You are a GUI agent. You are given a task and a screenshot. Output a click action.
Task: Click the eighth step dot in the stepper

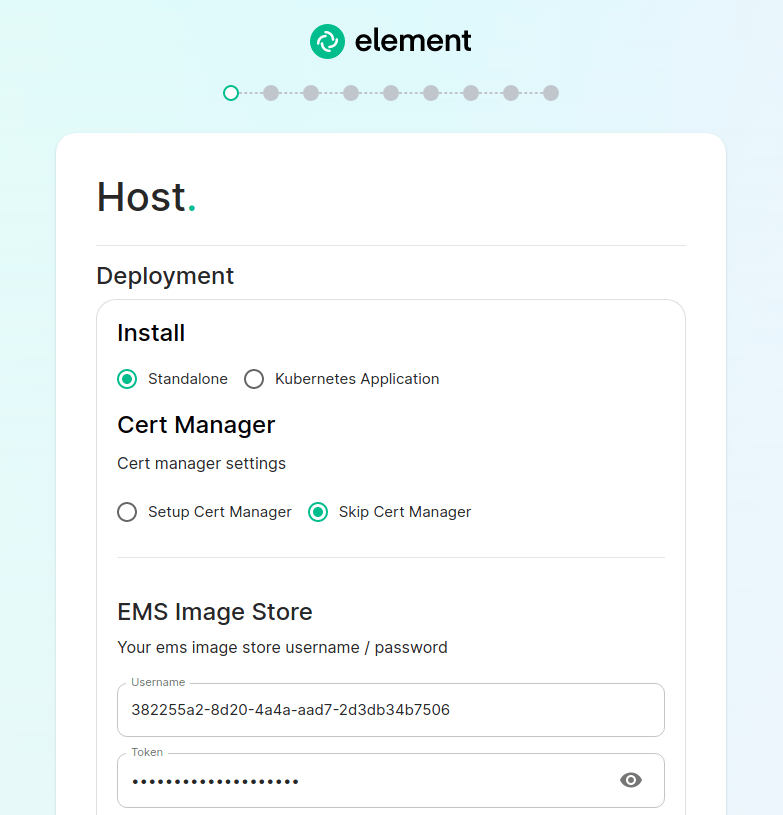pyautogui.click(x=511, y=93)
